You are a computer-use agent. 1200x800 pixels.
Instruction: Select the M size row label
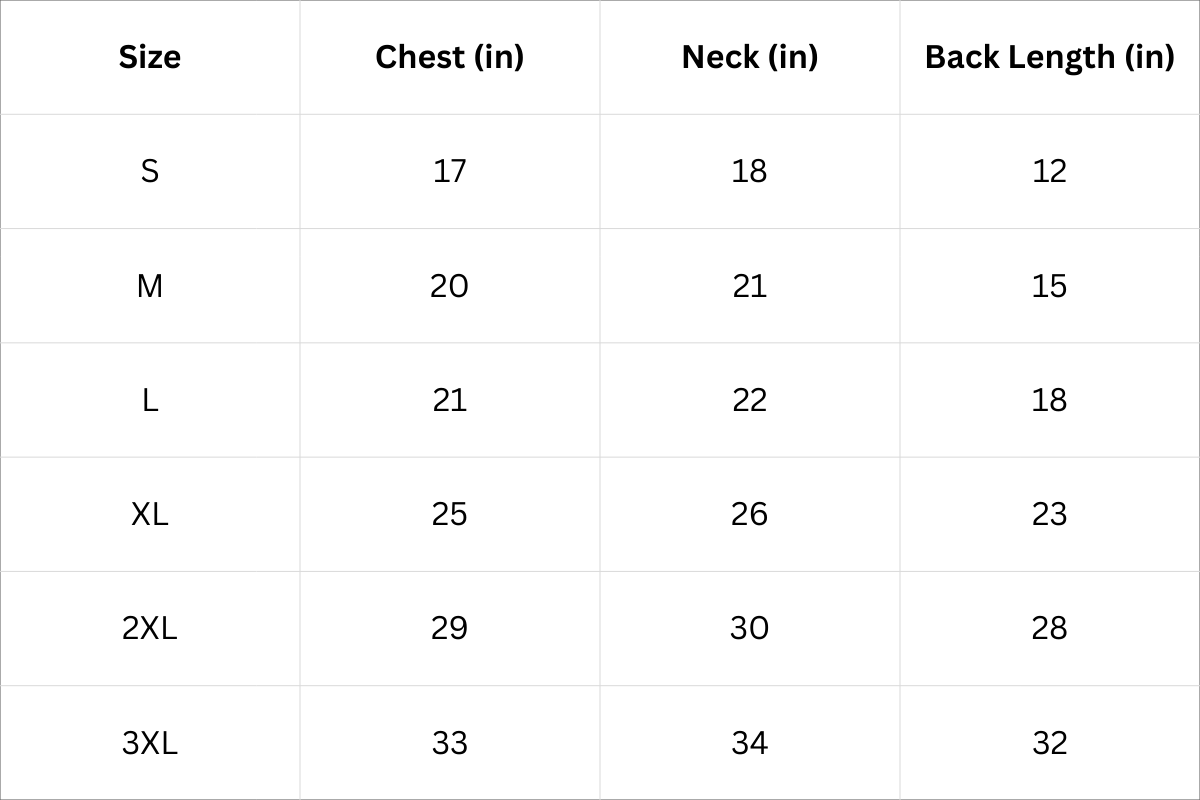(150, 286)
